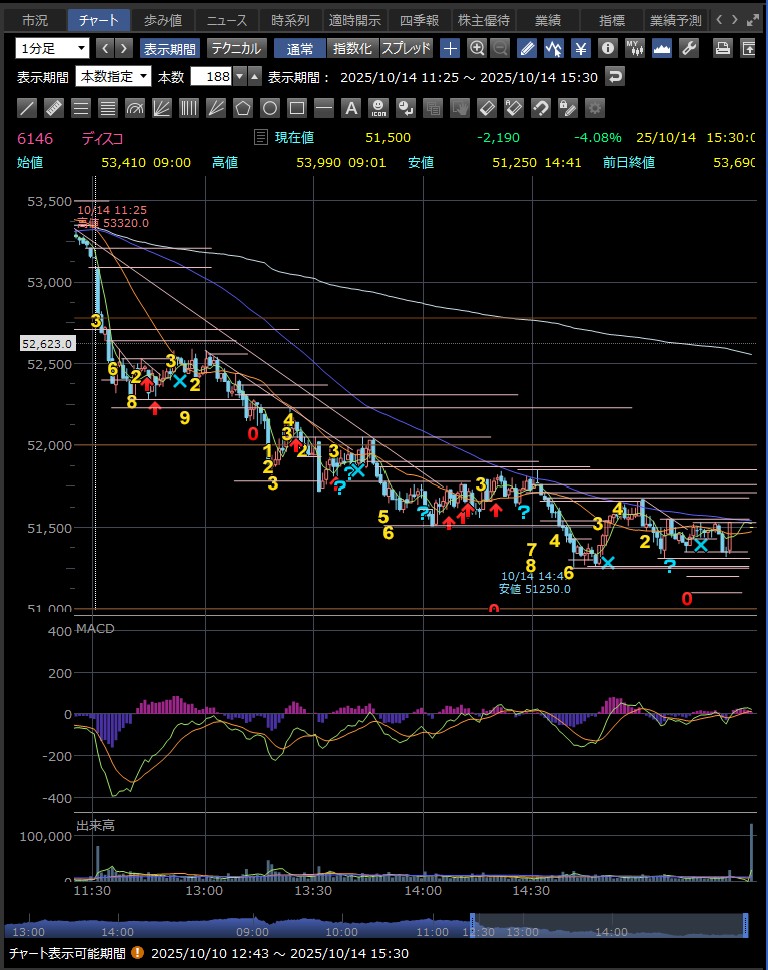Select the text annotation tool
This screenshot has width=768, height=970.
351,108
